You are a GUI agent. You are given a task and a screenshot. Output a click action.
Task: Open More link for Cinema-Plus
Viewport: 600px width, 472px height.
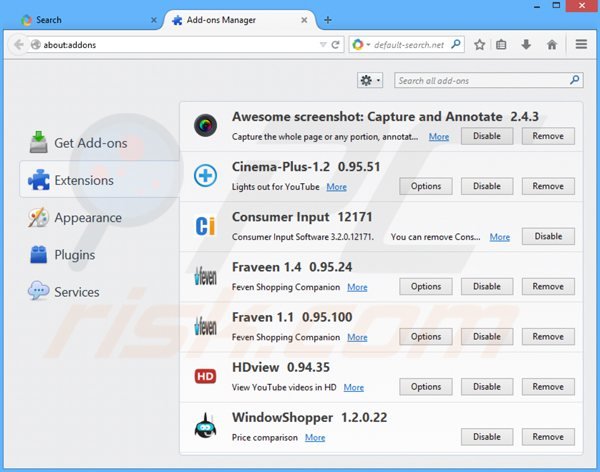pos(336,187)
